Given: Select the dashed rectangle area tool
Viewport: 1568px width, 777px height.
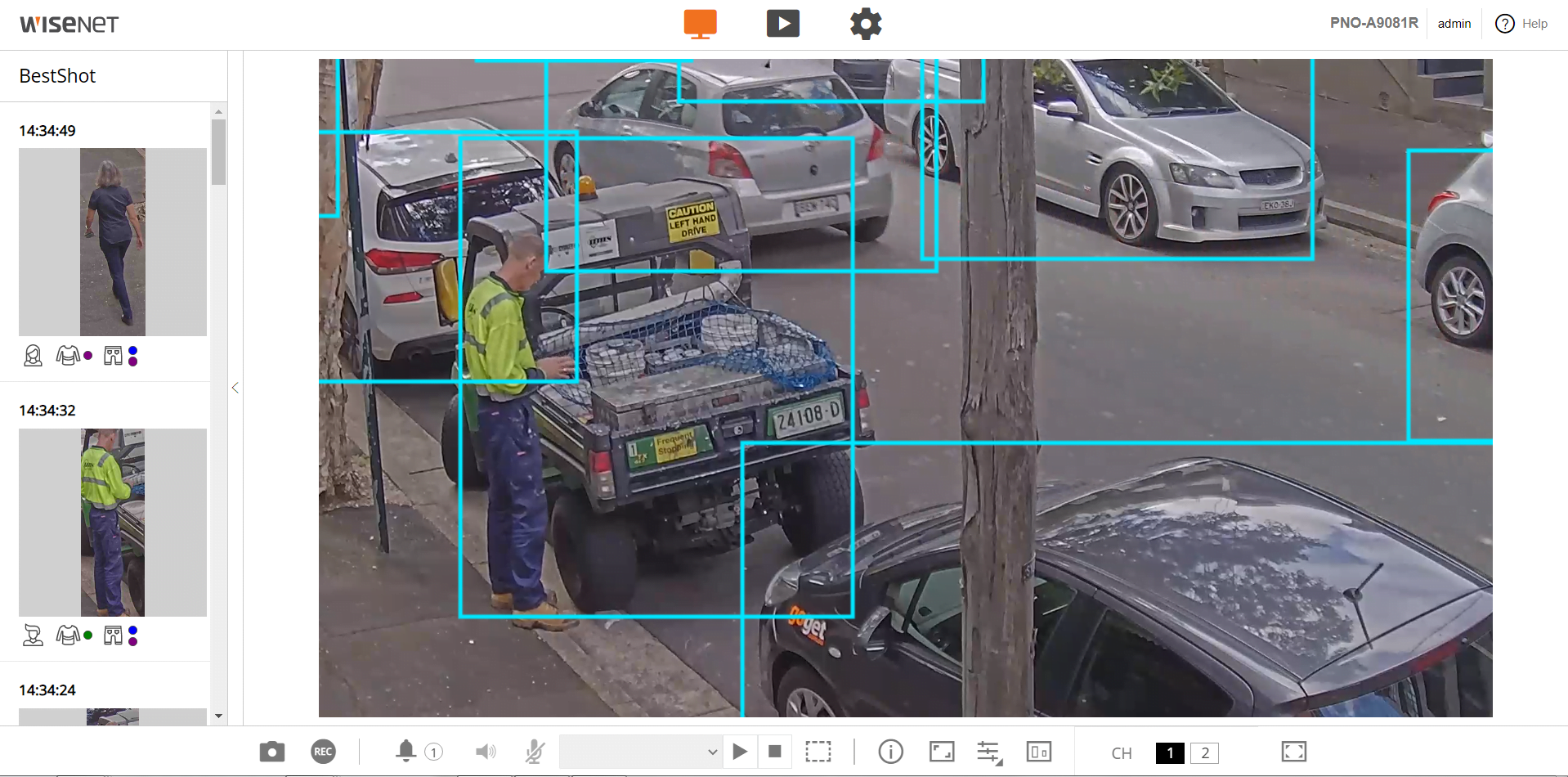Looking at the screenshot, I should pos(818,752).
